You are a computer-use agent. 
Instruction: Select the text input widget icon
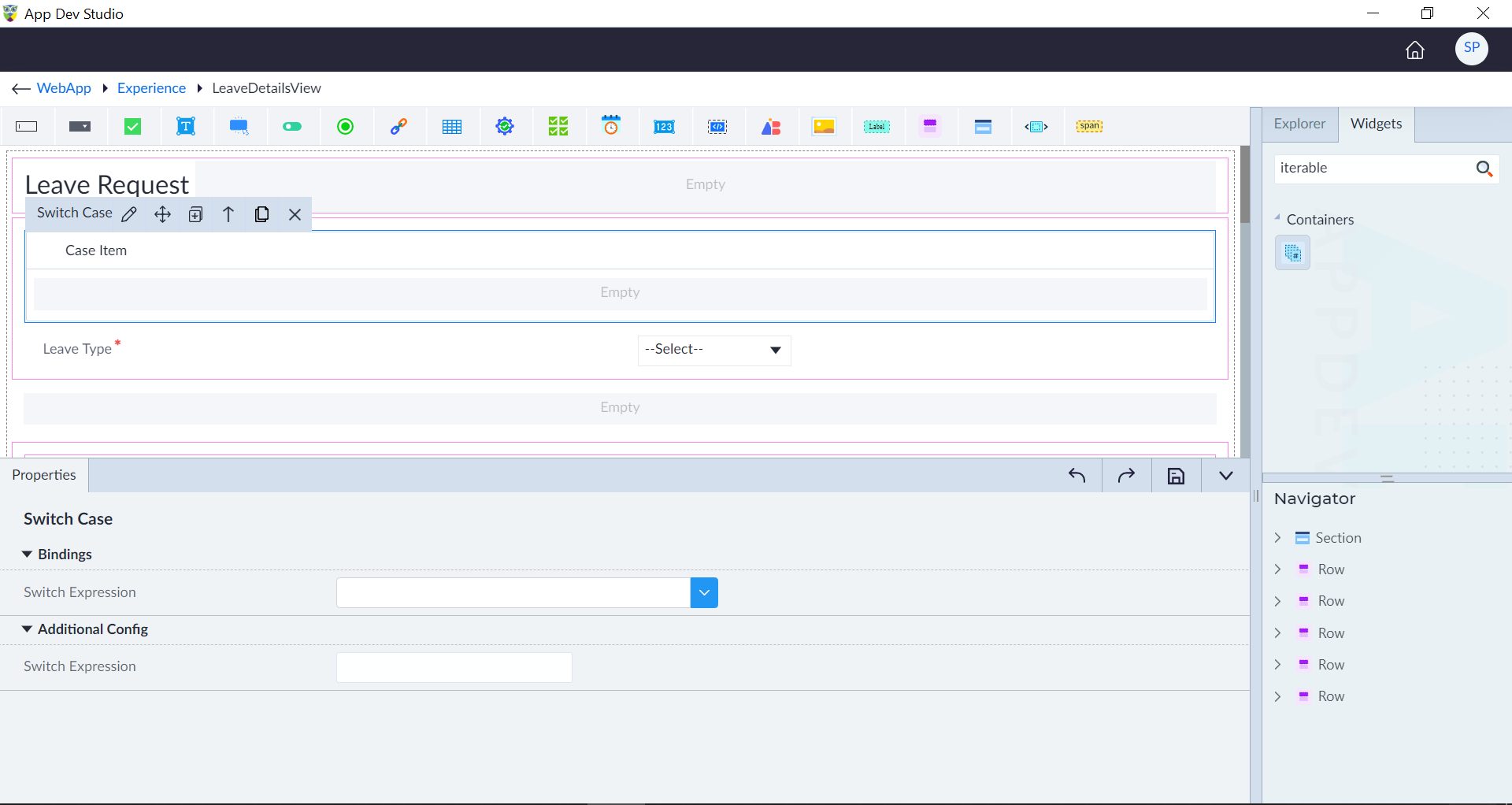(x=27, y=127)
